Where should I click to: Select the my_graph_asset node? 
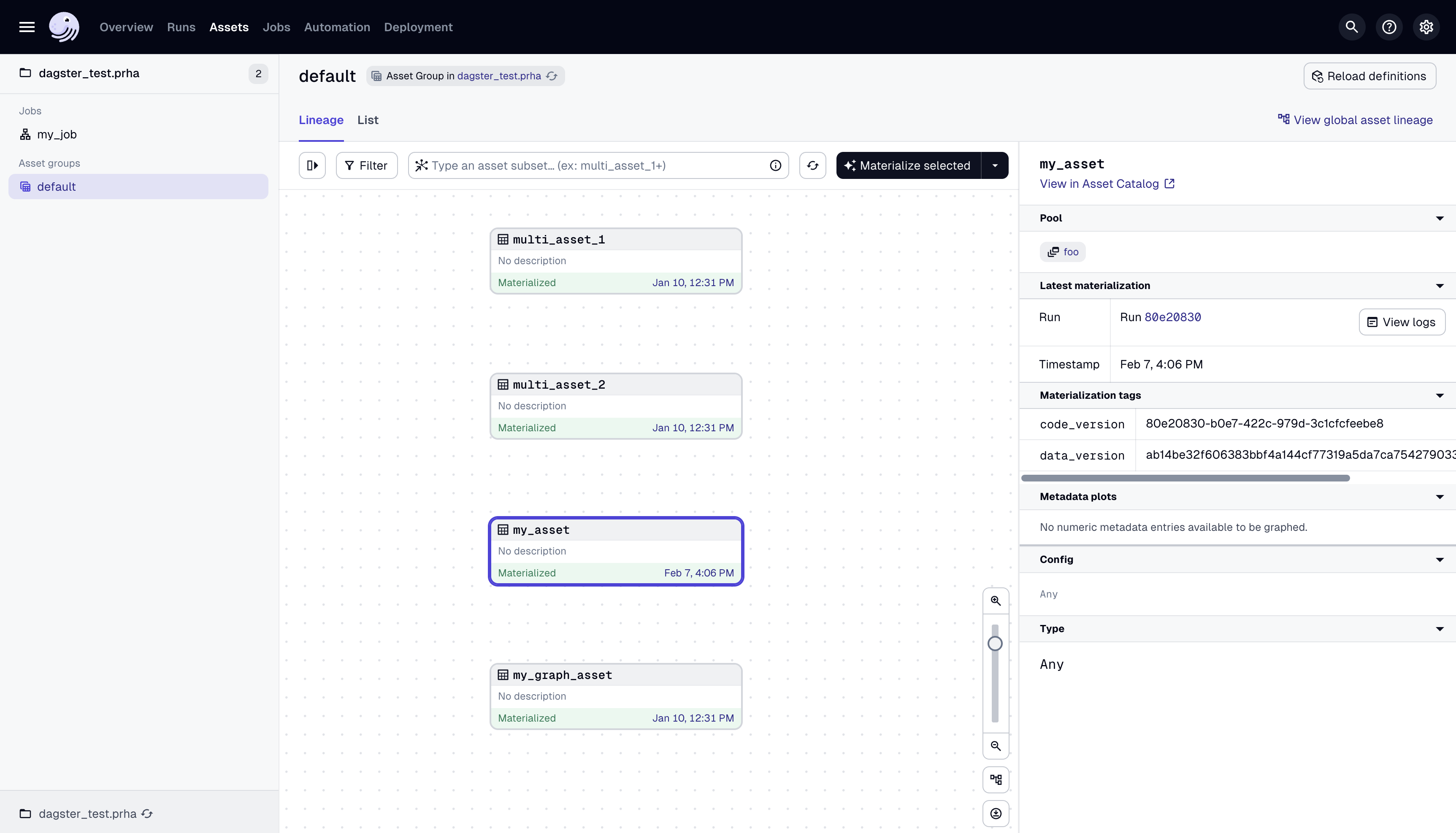tap(616, 696)
